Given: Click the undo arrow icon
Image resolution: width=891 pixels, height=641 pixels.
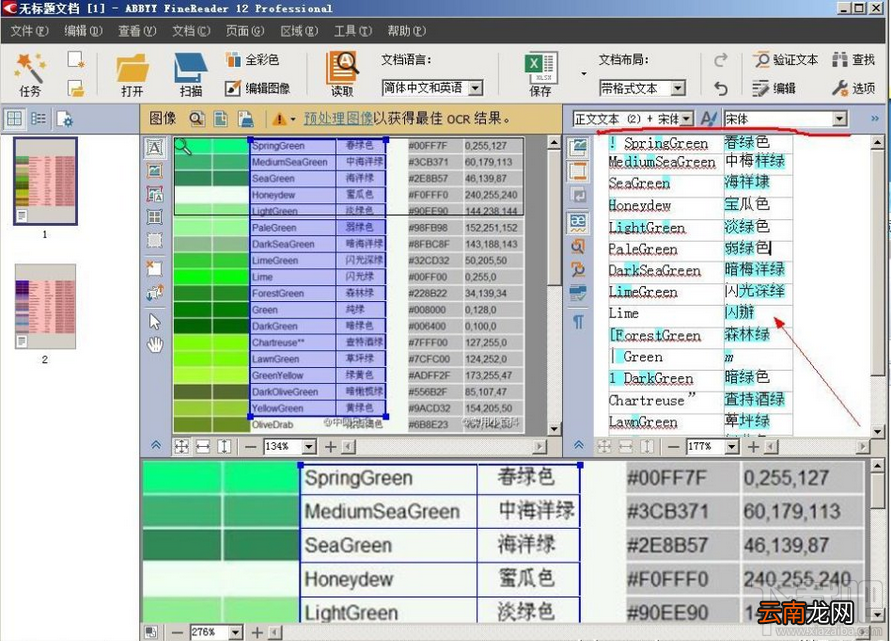Looking at the screenshot, I should pos(721,88).
